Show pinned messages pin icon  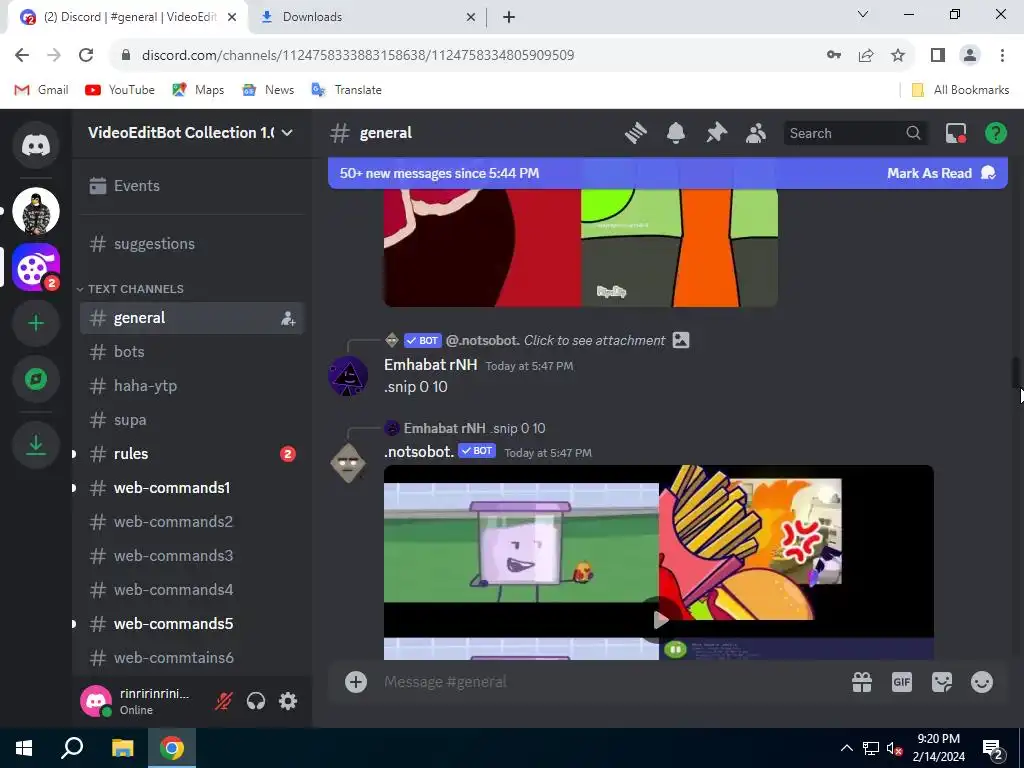click(x=716, y=133)
